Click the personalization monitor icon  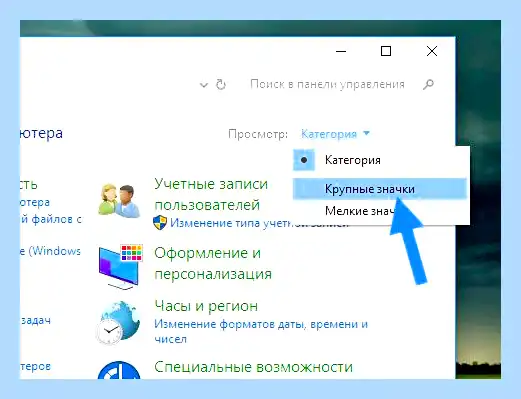(x=121, y=267)
